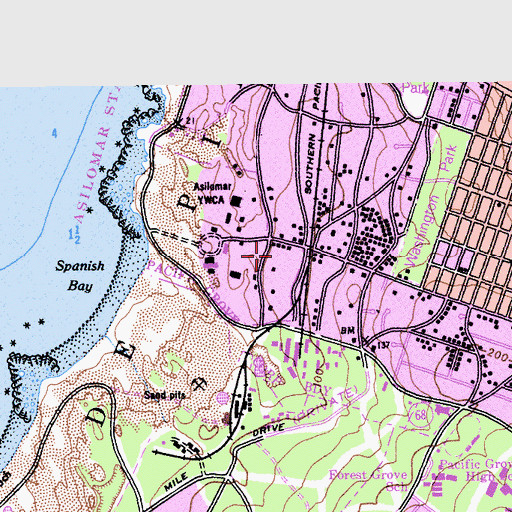The width and height of the screenshot is (512, 512).
Task: Click the '200' contour line label
Action: click(x=499, y=355)
